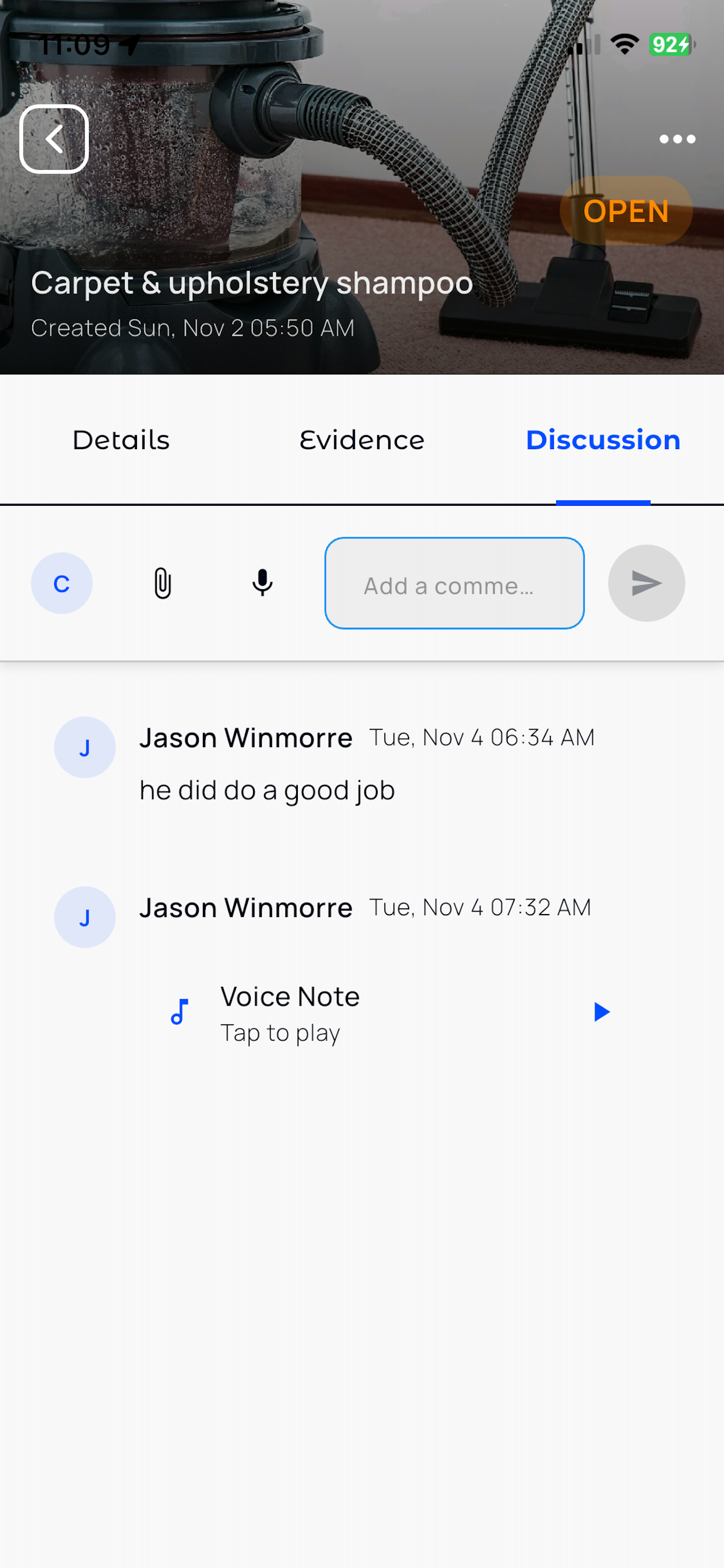Viewport: 724px width, 1568px height.
Task: Tap the C user avatar
Action: [x=62, y=583]
